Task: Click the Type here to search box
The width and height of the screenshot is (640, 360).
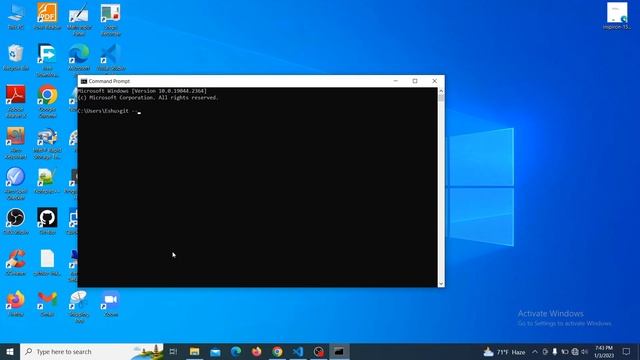Action: pos(92,351)
